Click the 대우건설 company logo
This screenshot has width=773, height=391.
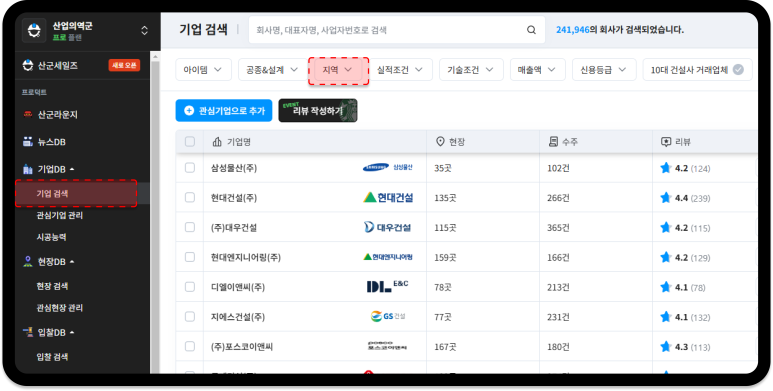pyautogui.click(x=387, y=227)
